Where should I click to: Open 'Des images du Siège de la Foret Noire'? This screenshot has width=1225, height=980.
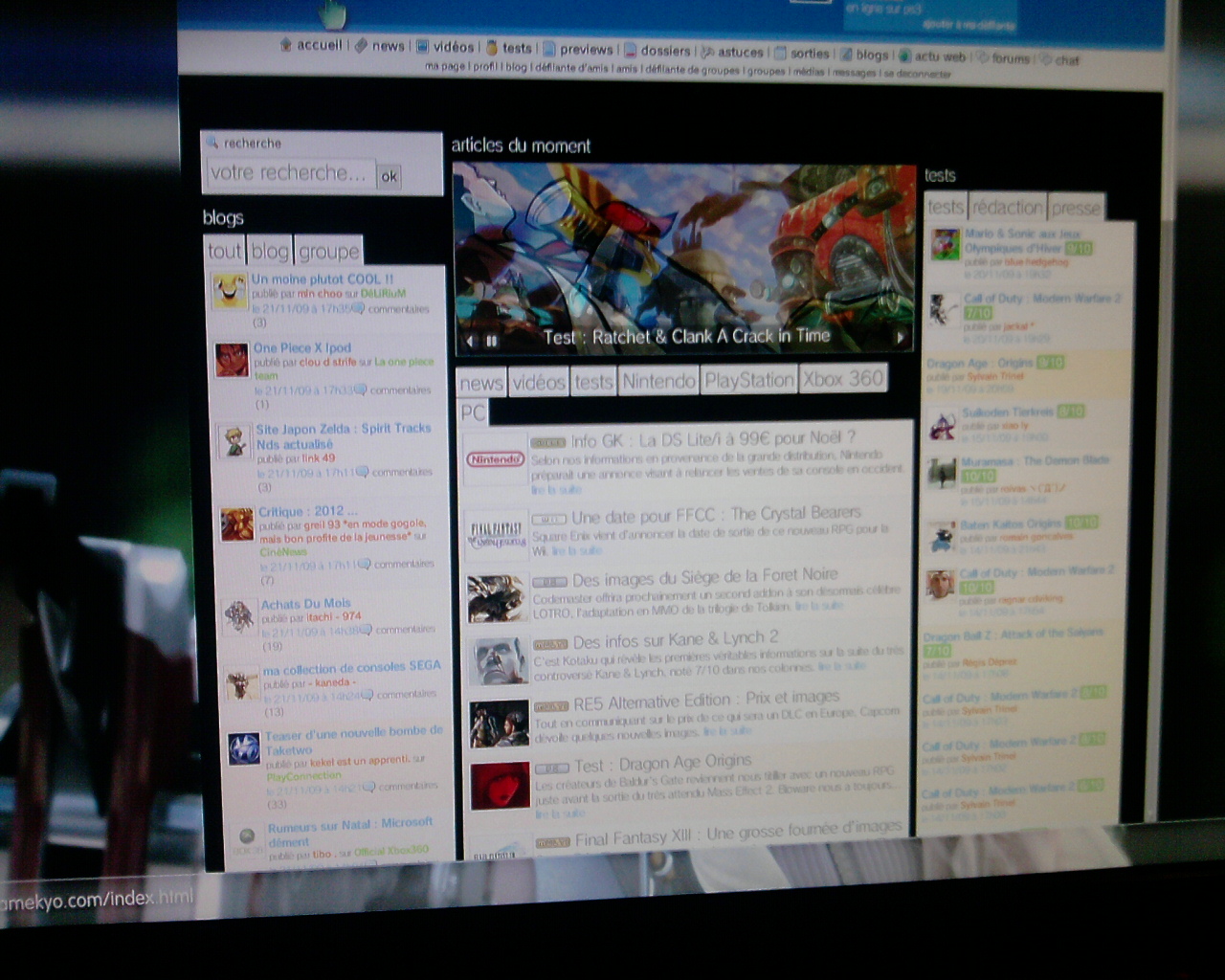click(x=705, y=577)
